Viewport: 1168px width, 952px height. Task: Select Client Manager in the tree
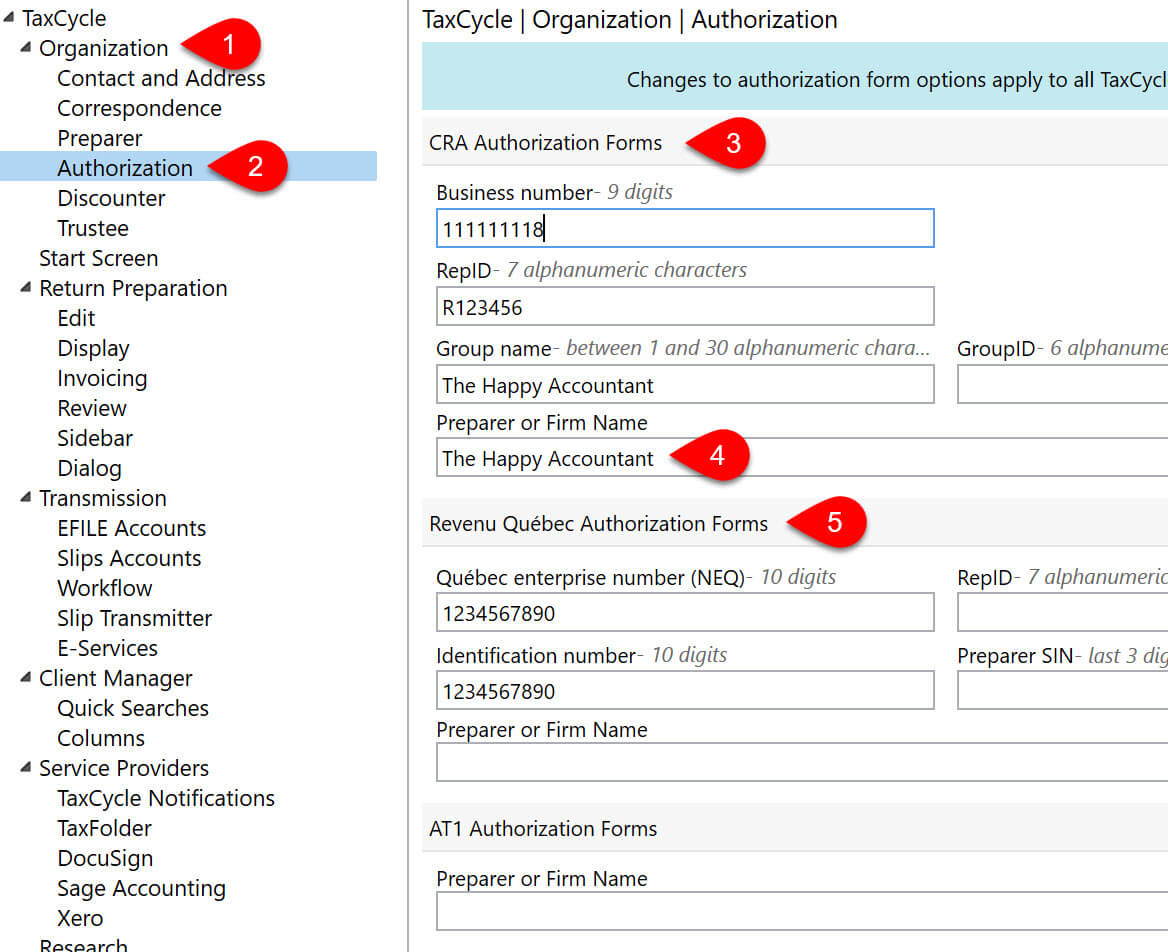tap(115, 679)
